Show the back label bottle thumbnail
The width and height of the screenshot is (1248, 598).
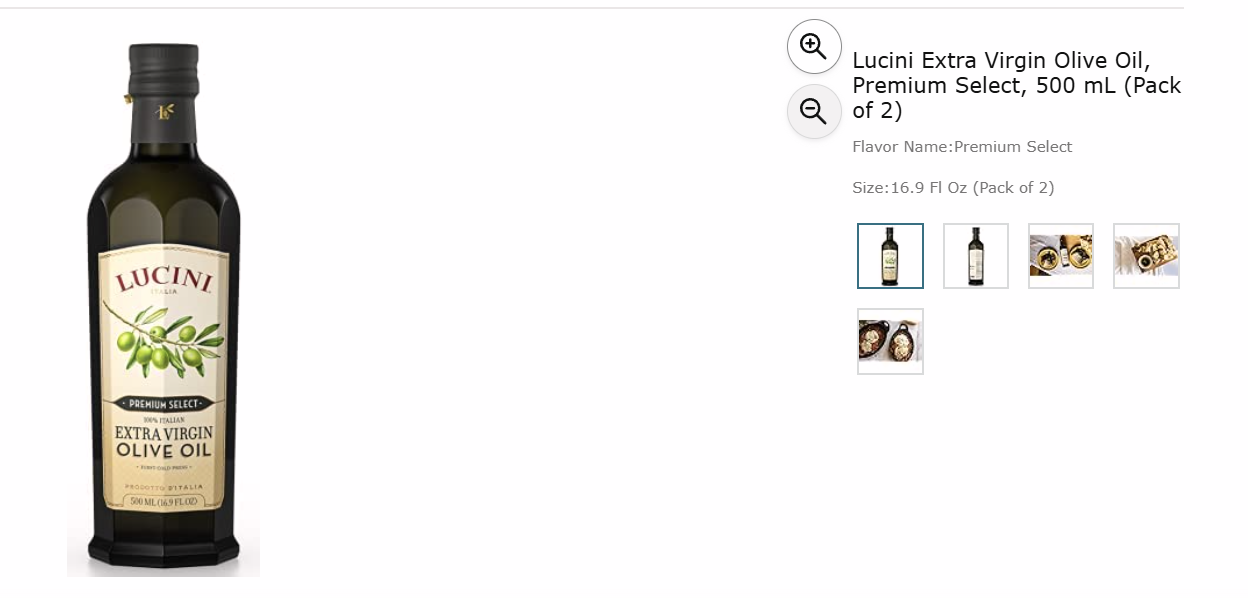pyautogui.click(x=976, y=256)
